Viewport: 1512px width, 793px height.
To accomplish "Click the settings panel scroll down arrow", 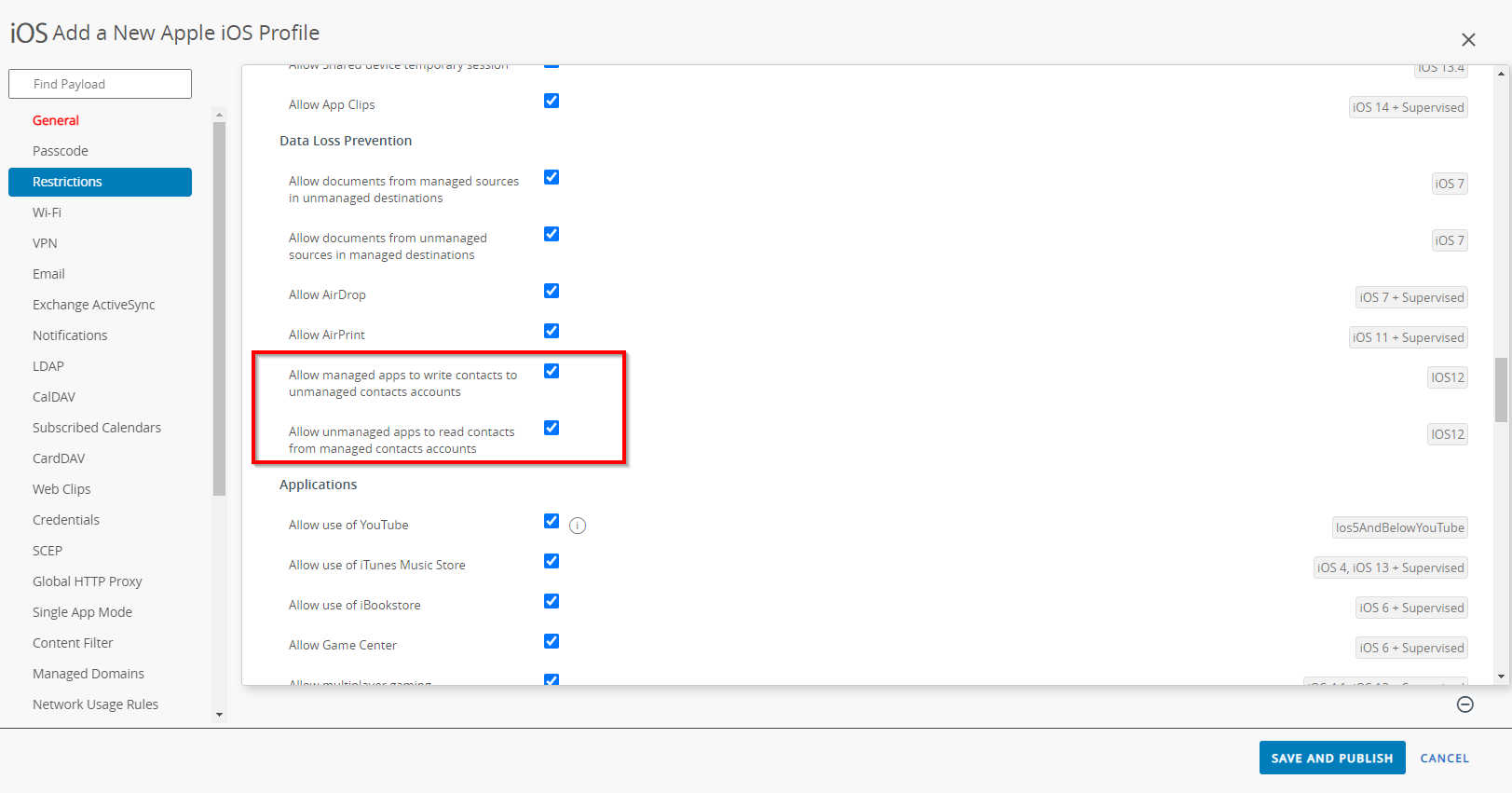I will tap(1501, 677).
